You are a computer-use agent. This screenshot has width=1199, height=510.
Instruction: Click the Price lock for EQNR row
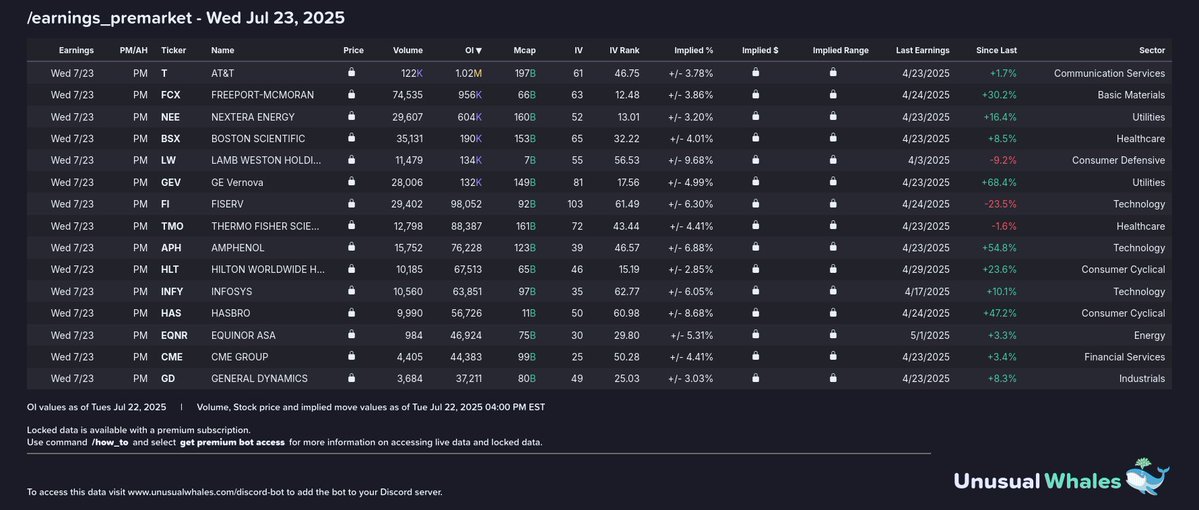(x=351, y=334)
